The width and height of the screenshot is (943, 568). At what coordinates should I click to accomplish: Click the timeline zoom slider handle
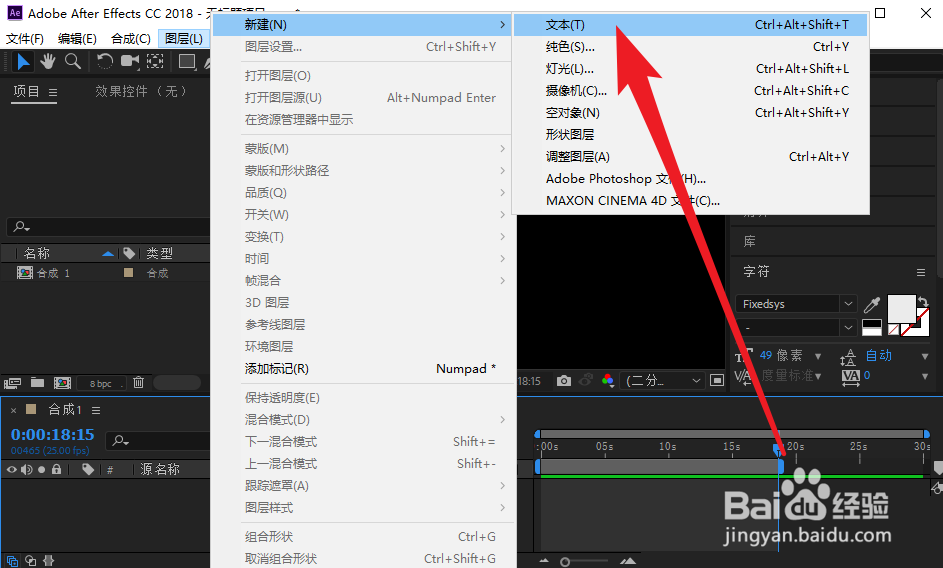coord(565,562)
